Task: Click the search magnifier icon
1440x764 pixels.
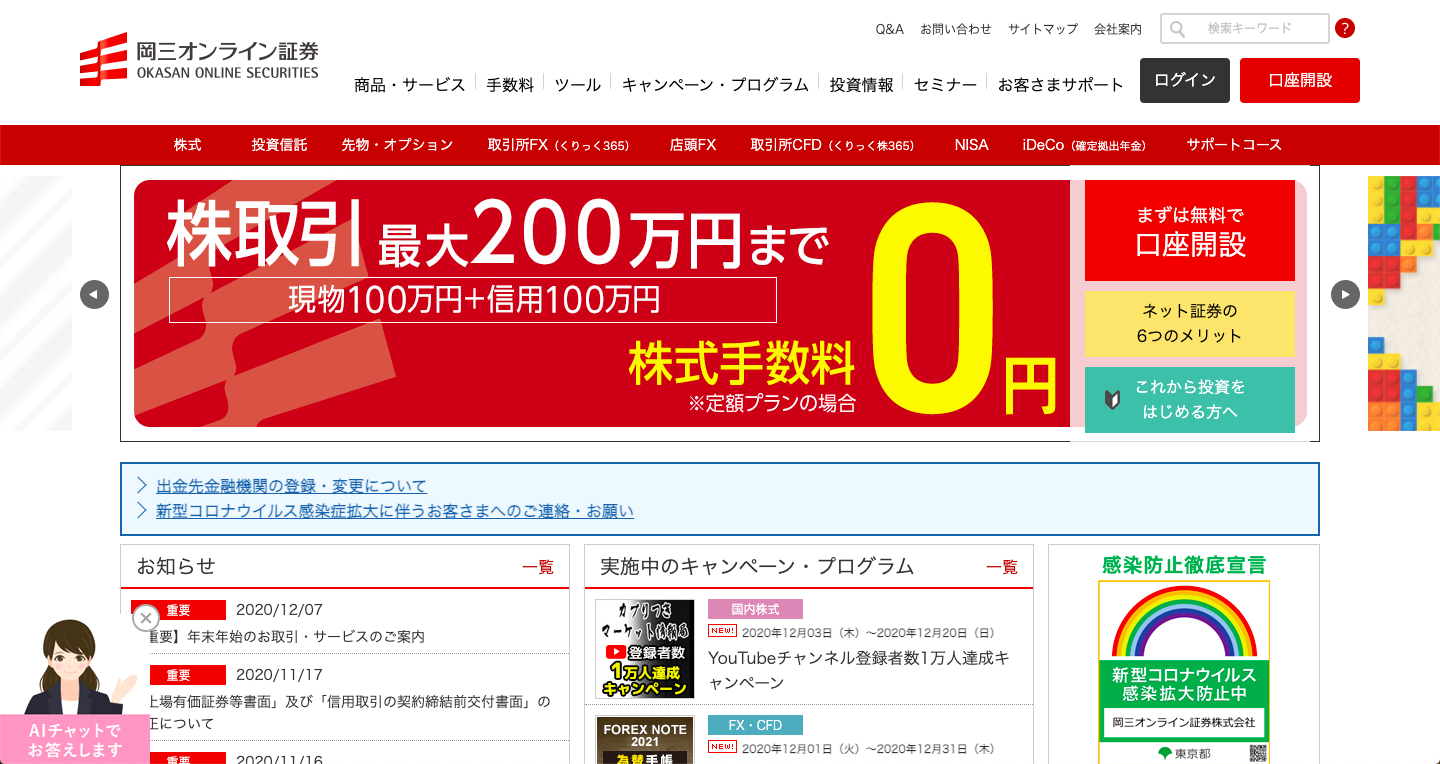Action: (x=1177, y=29)
